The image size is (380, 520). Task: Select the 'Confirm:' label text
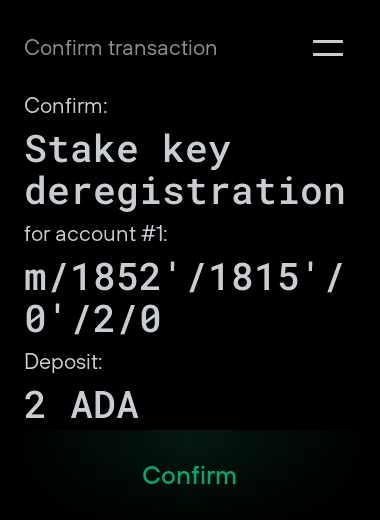click(66, 106)
